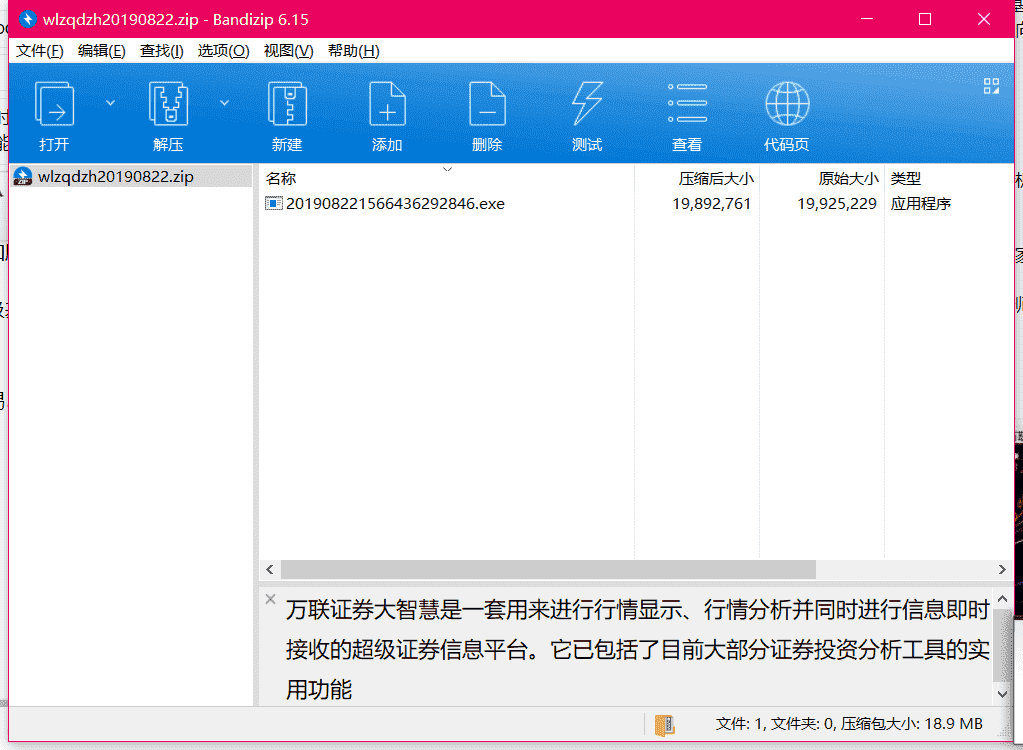Open the 编辑(E) menu
1023x750 pixels.
(102, 51)
